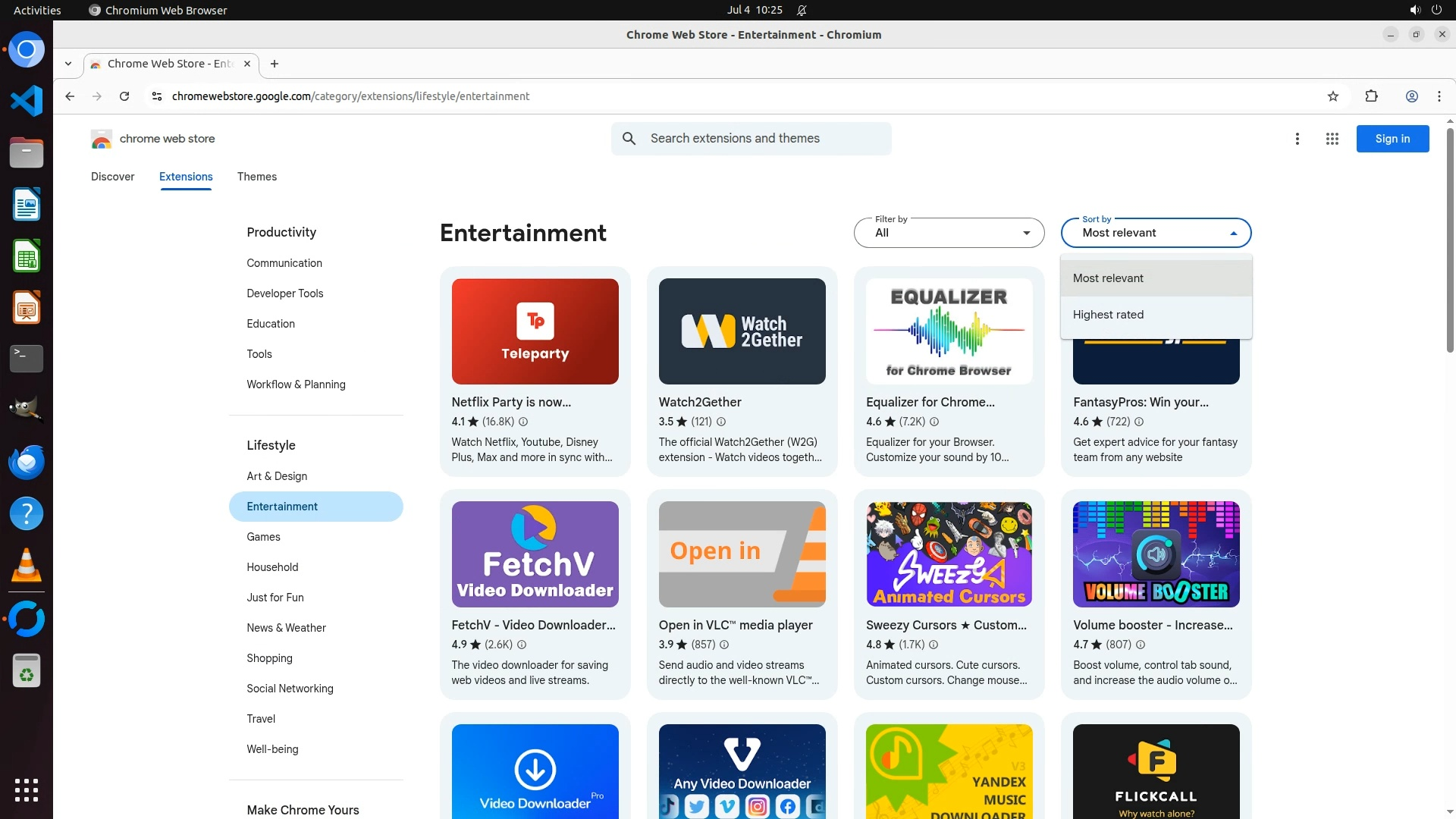Open Chrome Web Store more options menu
The image size is (1456, 819).
tap(1297, 139)
